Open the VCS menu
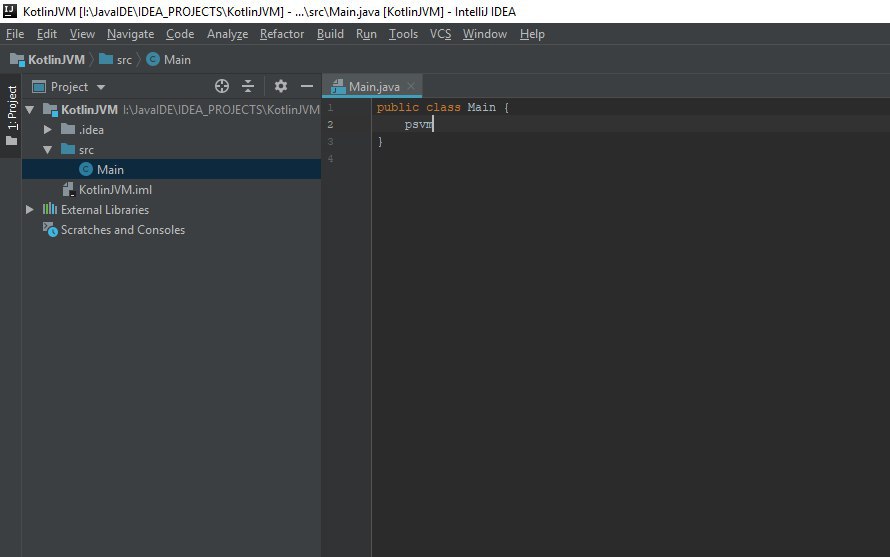Viewport: 890px width, 557px height. click(x=440, y=34)
